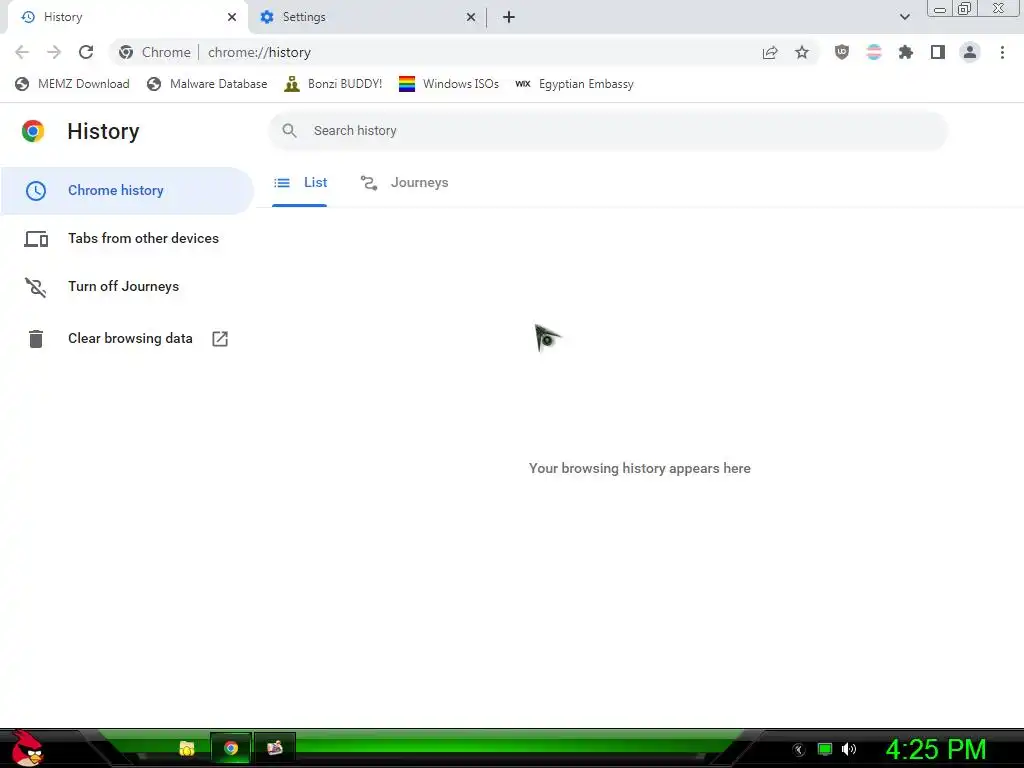
Task: Click the clock icon next to Chrome history
Action: click(x=36, y=191)
